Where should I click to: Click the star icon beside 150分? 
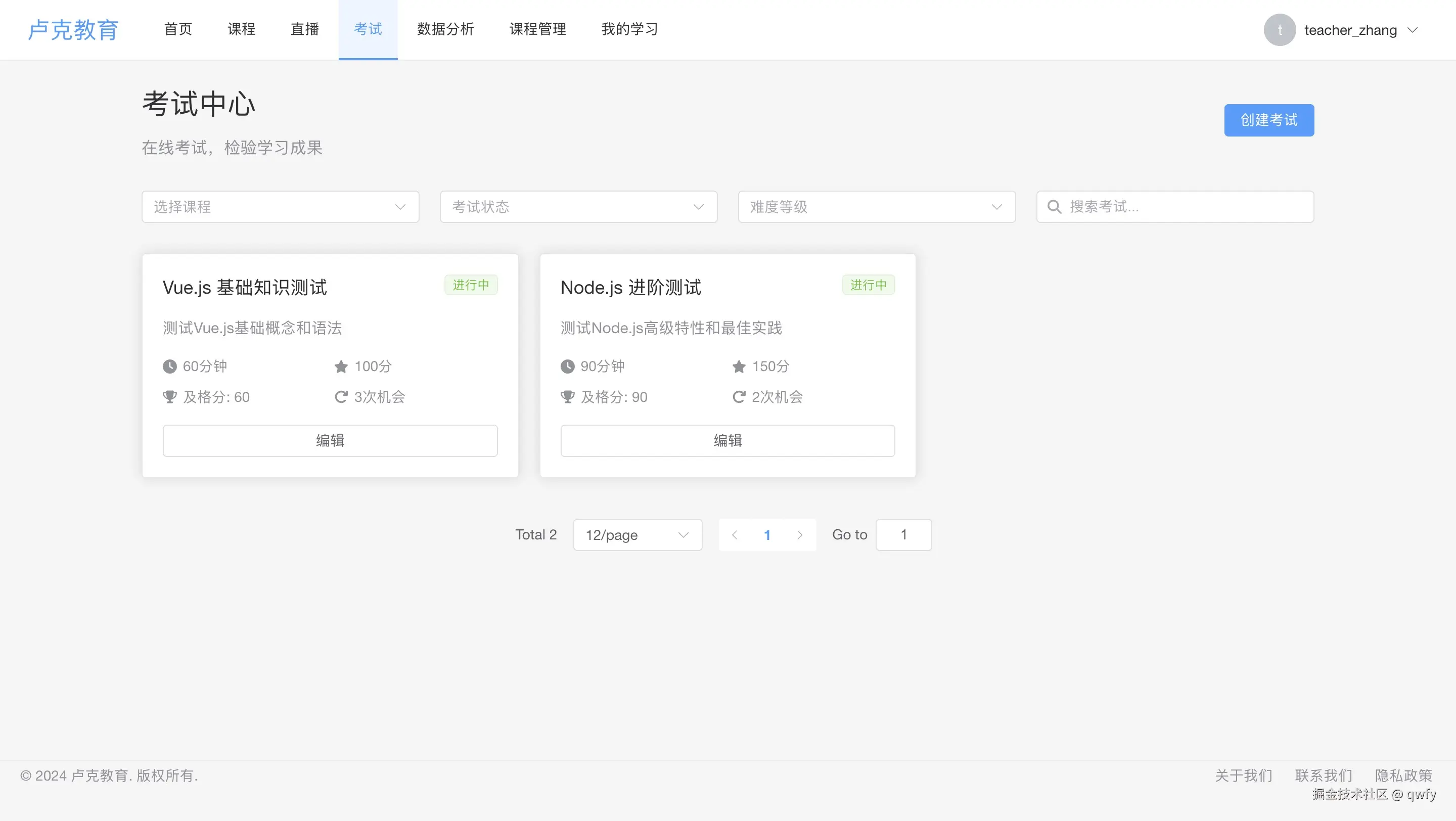739,367
